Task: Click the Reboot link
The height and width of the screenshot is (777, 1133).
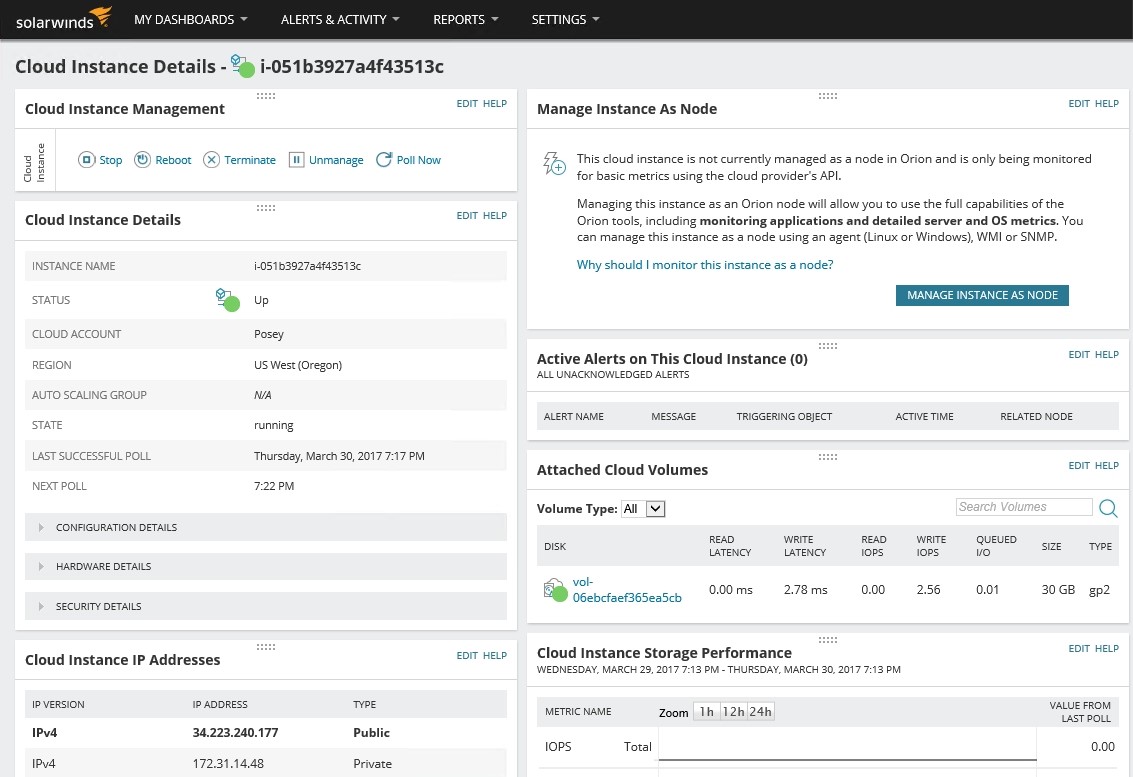Action: 173,160
